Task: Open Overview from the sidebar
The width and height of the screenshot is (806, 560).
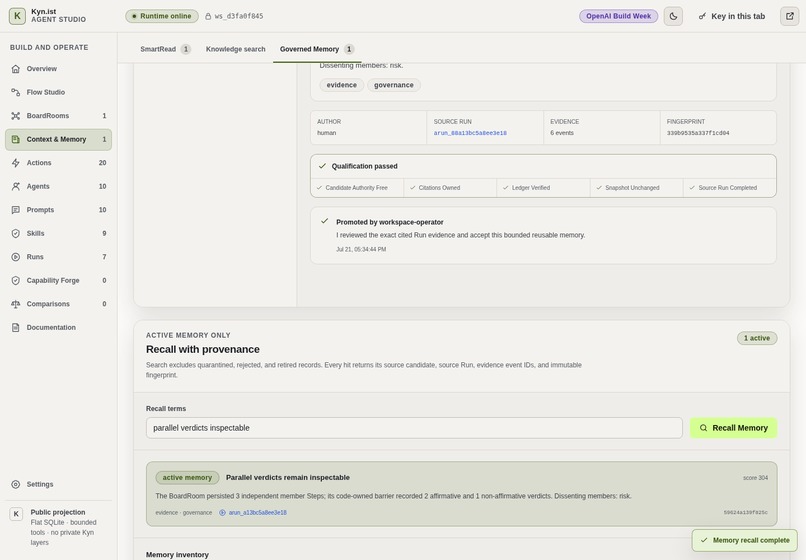Action: (58, 68)
